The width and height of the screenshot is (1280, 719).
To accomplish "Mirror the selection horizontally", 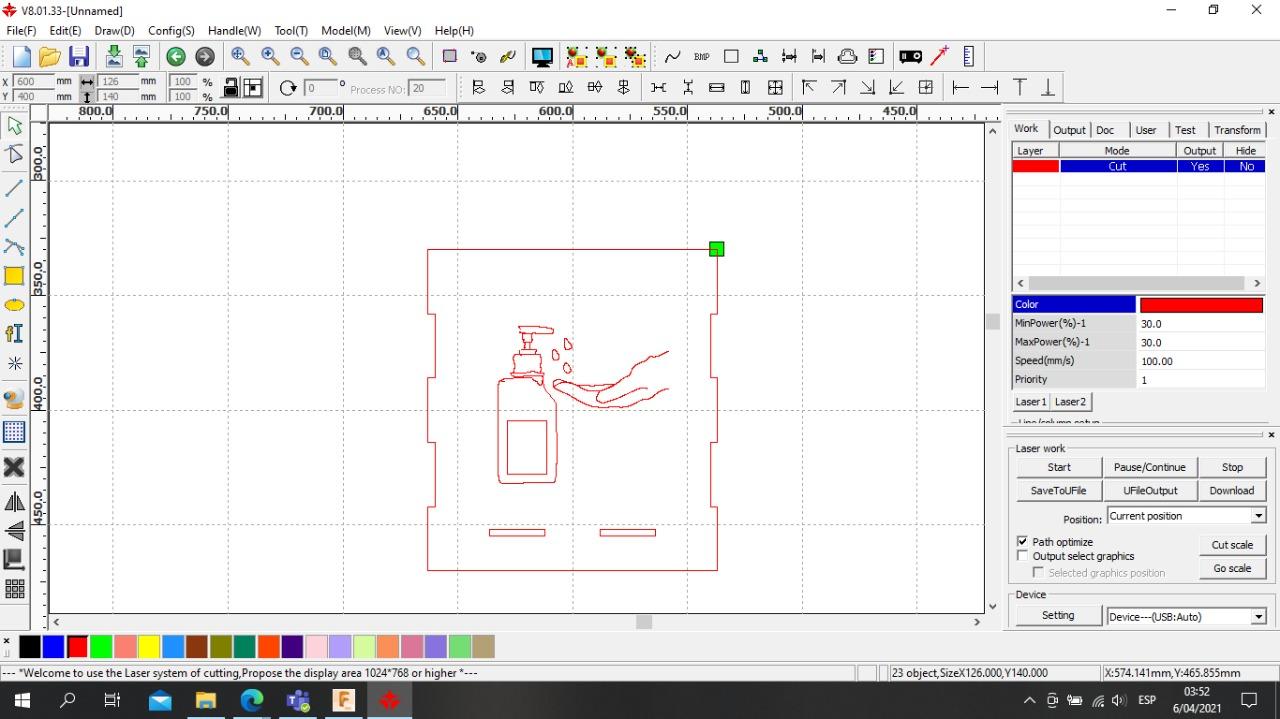I will point(14,502).
